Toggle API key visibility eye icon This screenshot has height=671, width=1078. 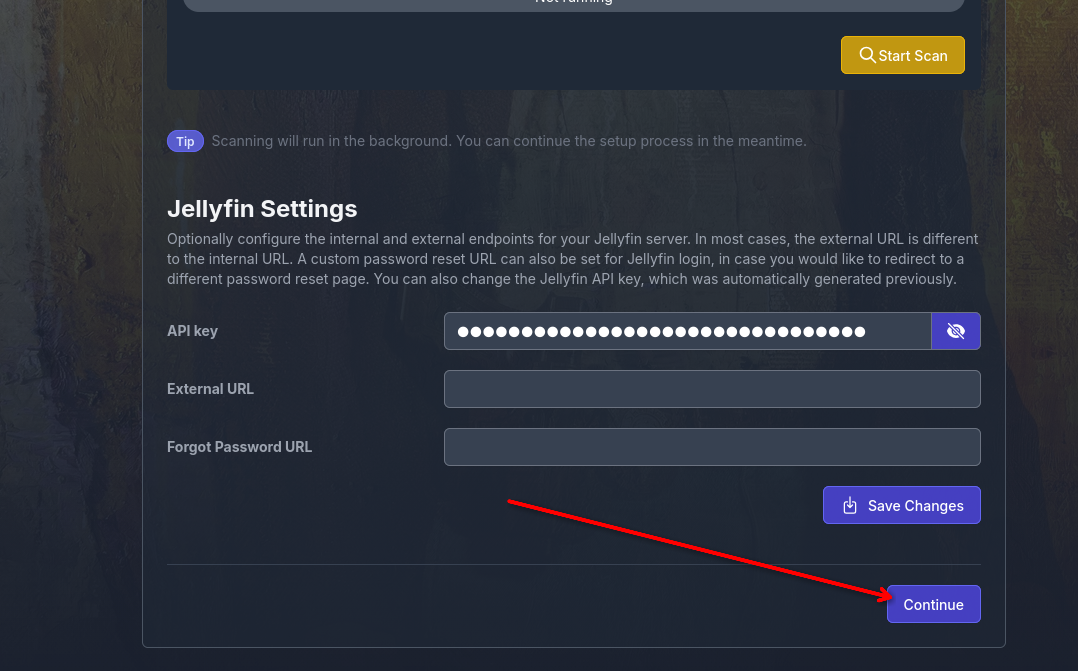tap(956, 331)
